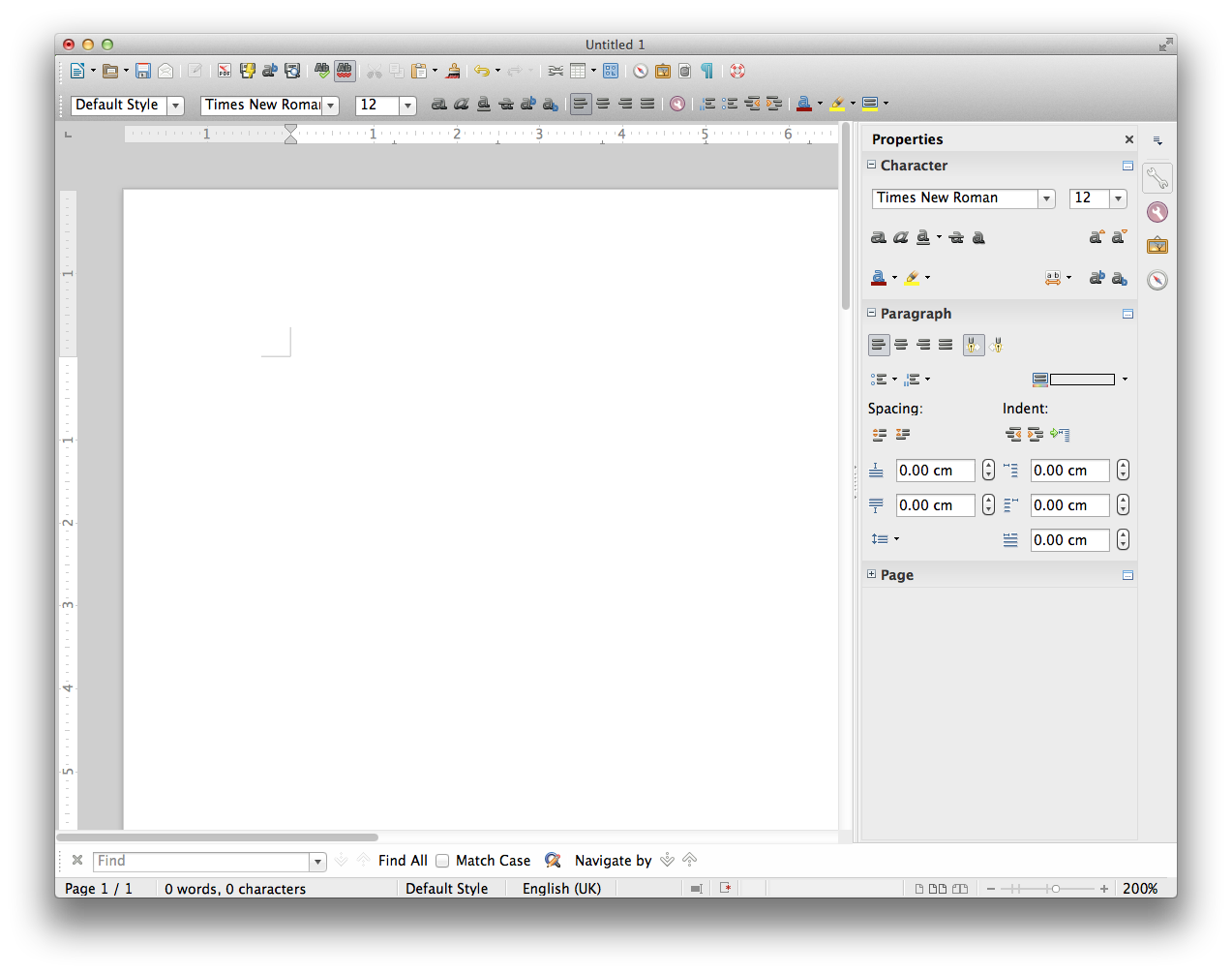Click the horizontal scrollbar under the document
1232x974 pixels.
coord(217,837)
